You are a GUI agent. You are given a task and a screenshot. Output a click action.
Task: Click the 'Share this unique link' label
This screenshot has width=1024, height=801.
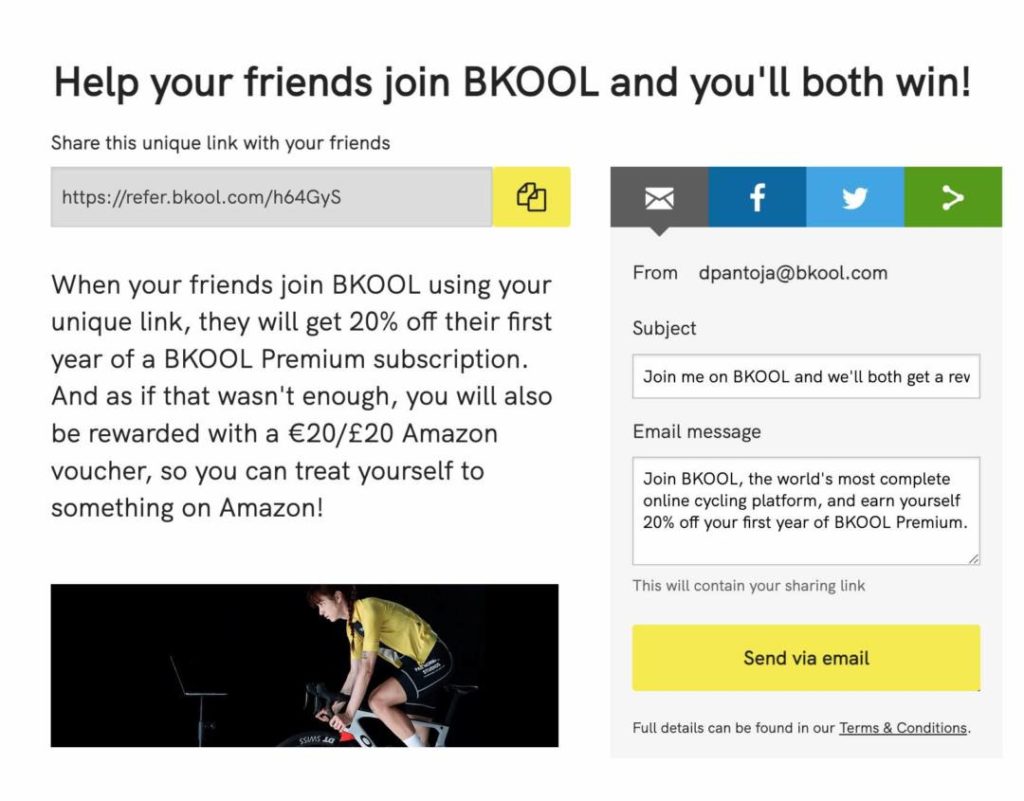pos(221,143)
